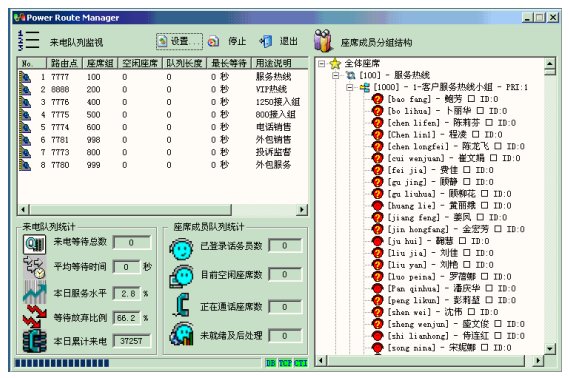
Task: Tick the checkbox for [fei jia] 费佳
Action: pos(467,170)
